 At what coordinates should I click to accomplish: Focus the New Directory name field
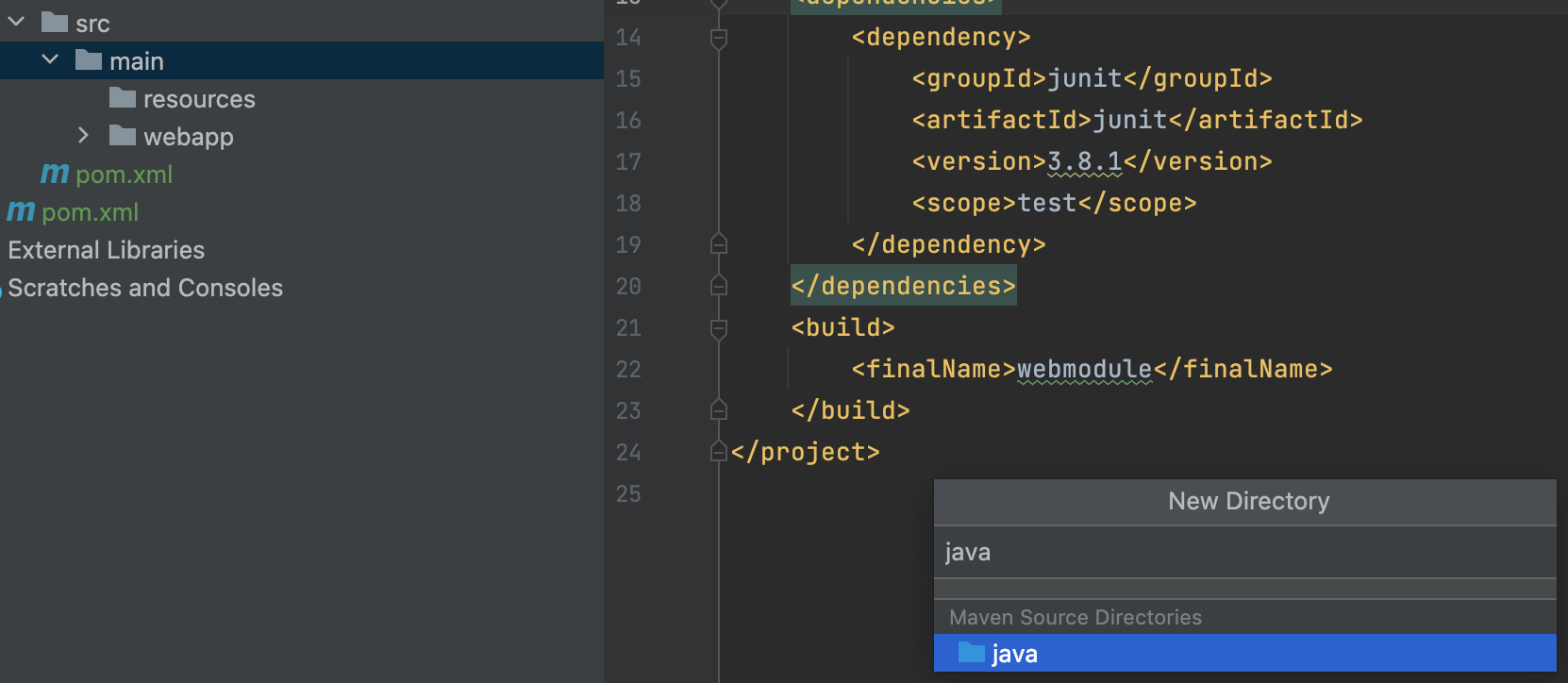[1243, 552]
